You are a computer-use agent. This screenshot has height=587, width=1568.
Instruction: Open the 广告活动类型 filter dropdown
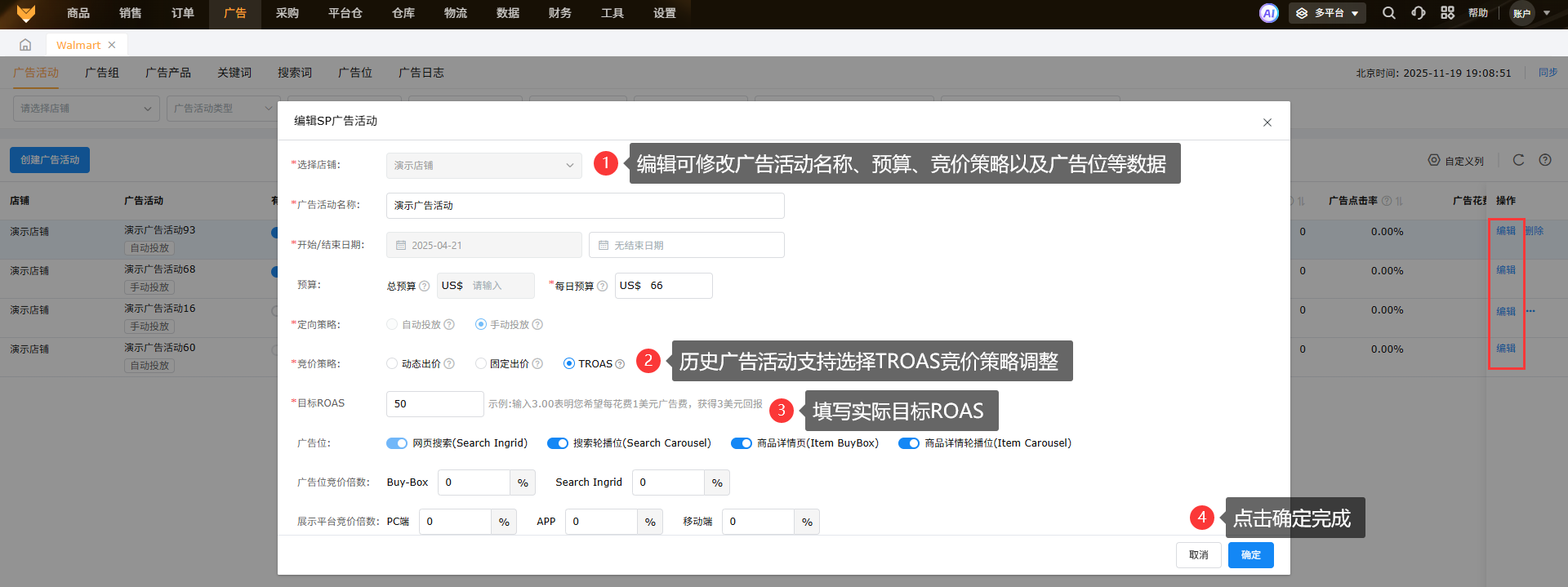(x=222, y=109)
